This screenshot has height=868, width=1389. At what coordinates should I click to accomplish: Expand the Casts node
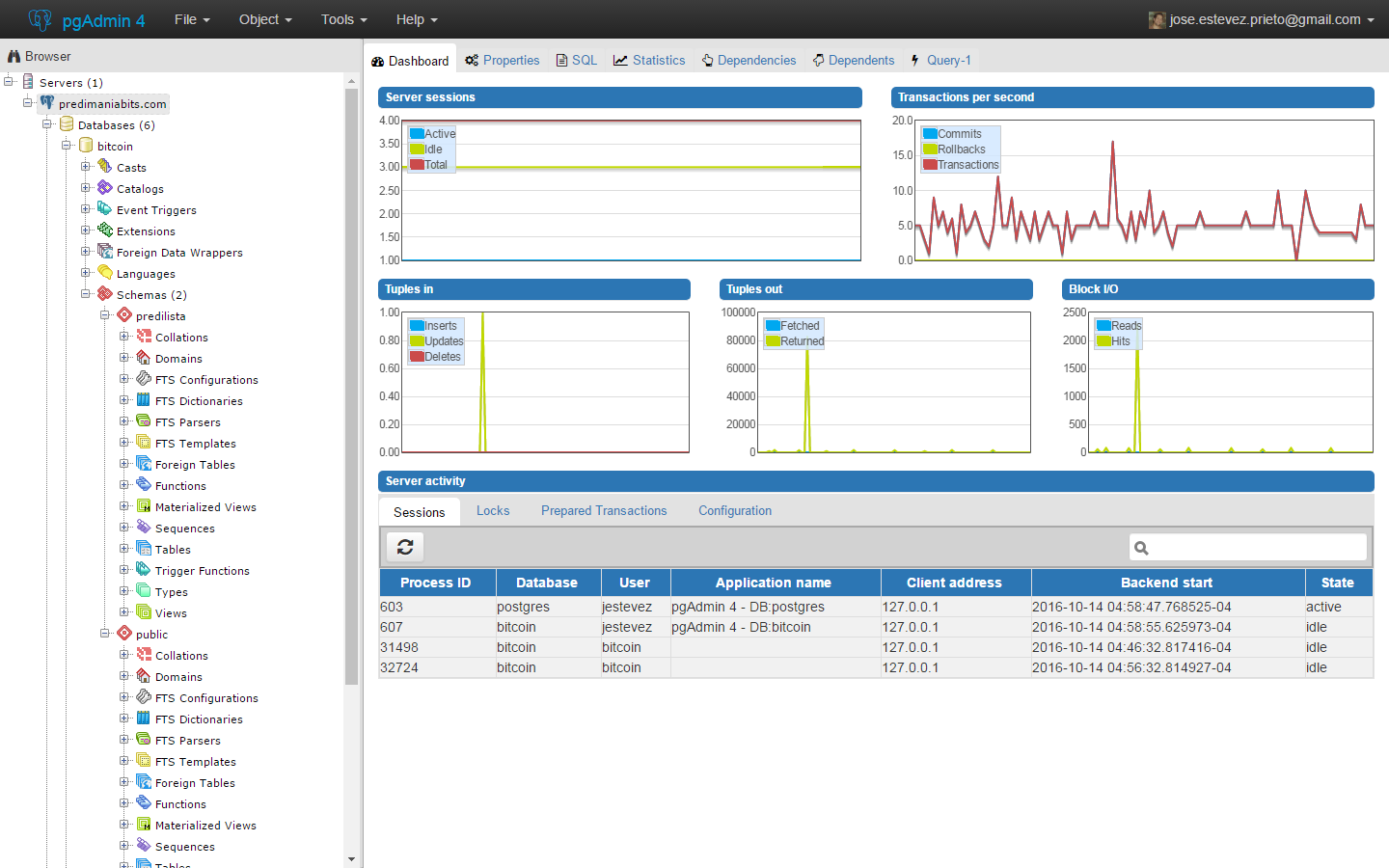point(86,167)
